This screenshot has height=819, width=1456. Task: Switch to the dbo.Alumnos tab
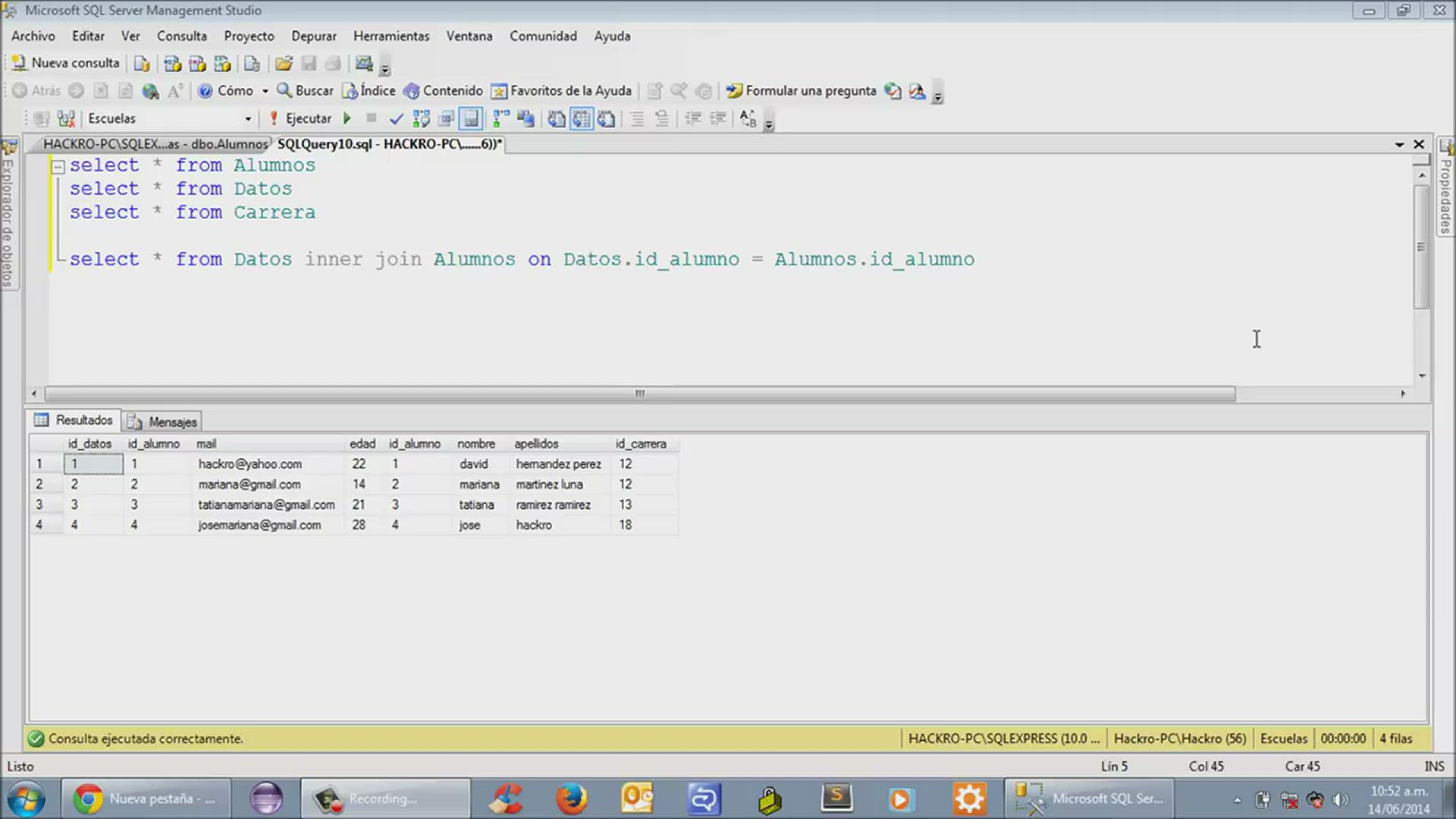tap(155, 144)
